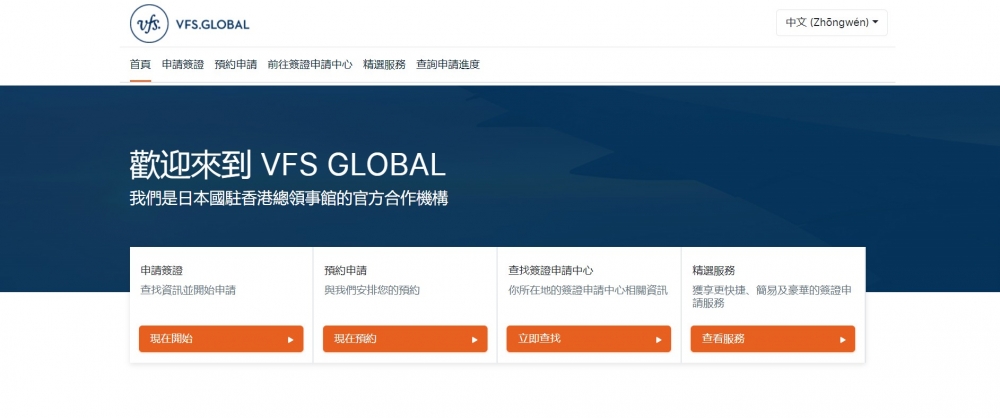
Task: Click the 預約申請 card heading
Action: coord(345,270)
